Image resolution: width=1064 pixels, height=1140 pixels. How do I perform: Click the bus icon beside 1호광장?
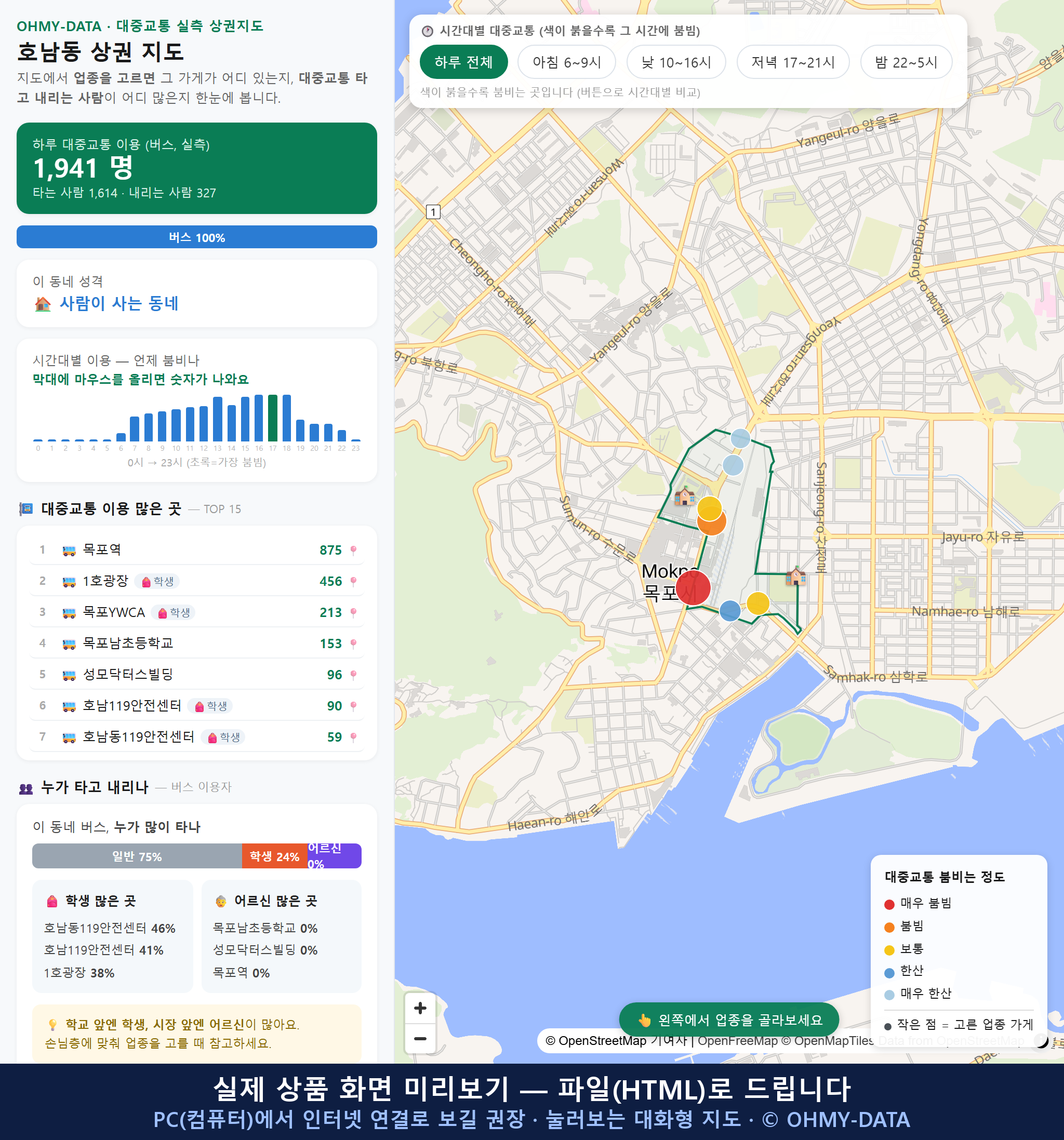pyautogui.click(x=69, y=582)
